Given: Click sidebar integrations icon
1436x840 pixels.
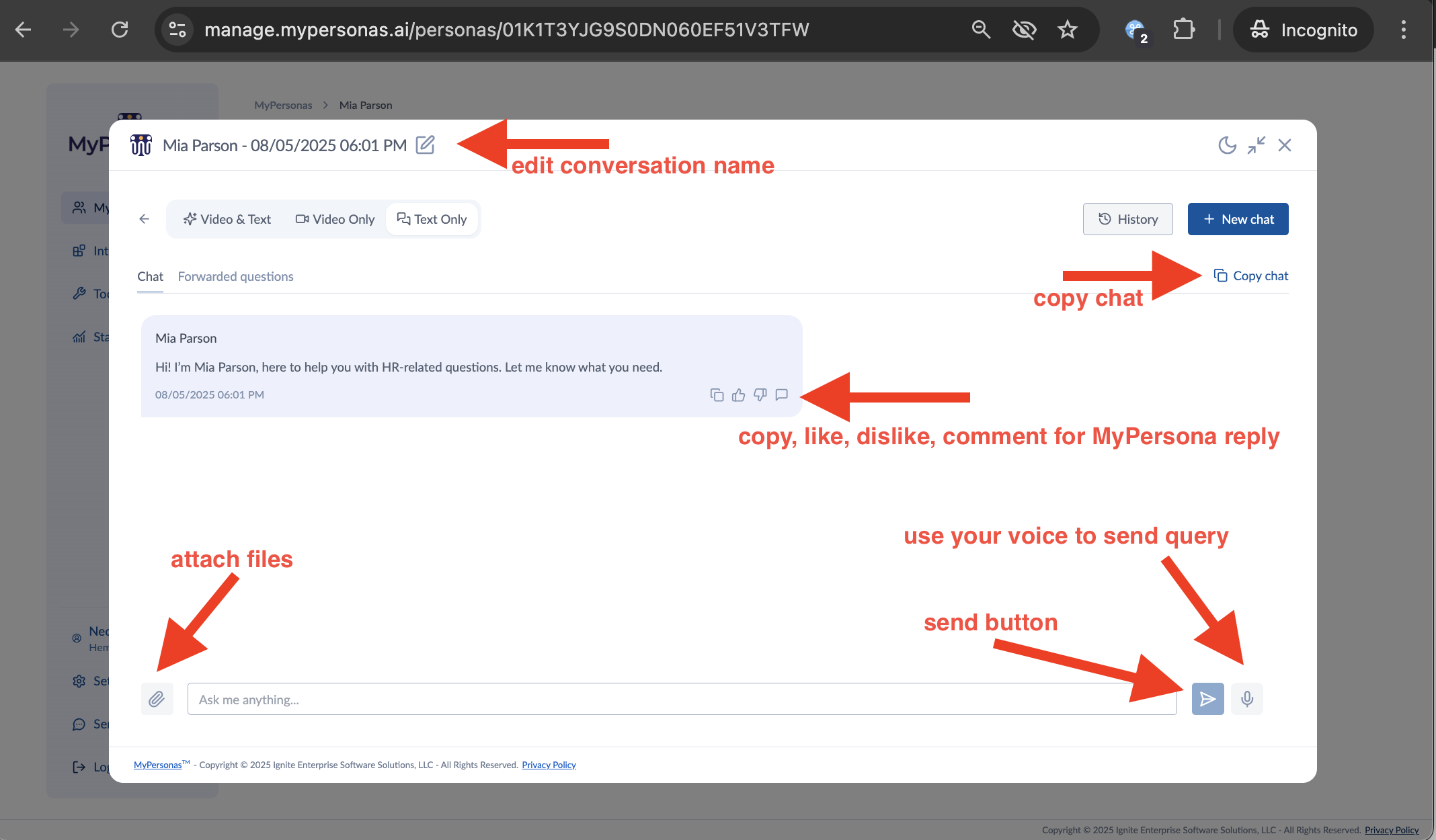Looking at the screenshot, I should coord(79,251).
